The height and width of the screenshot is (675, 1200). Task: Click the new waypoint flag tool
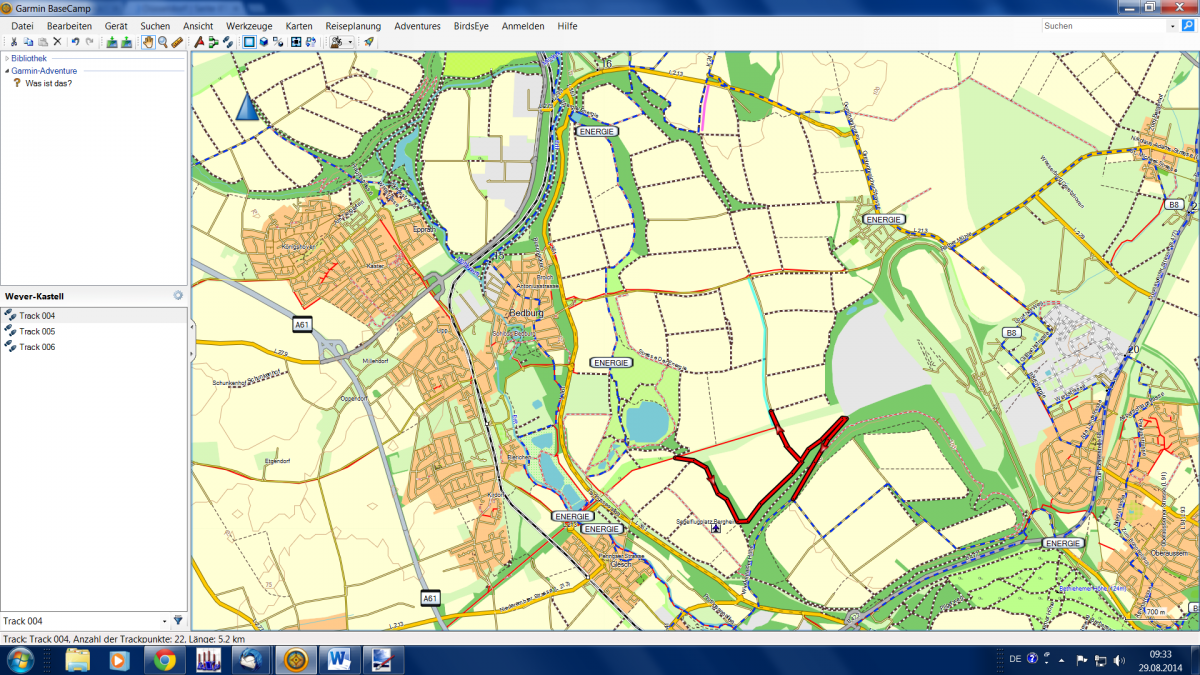pos(199,42)
